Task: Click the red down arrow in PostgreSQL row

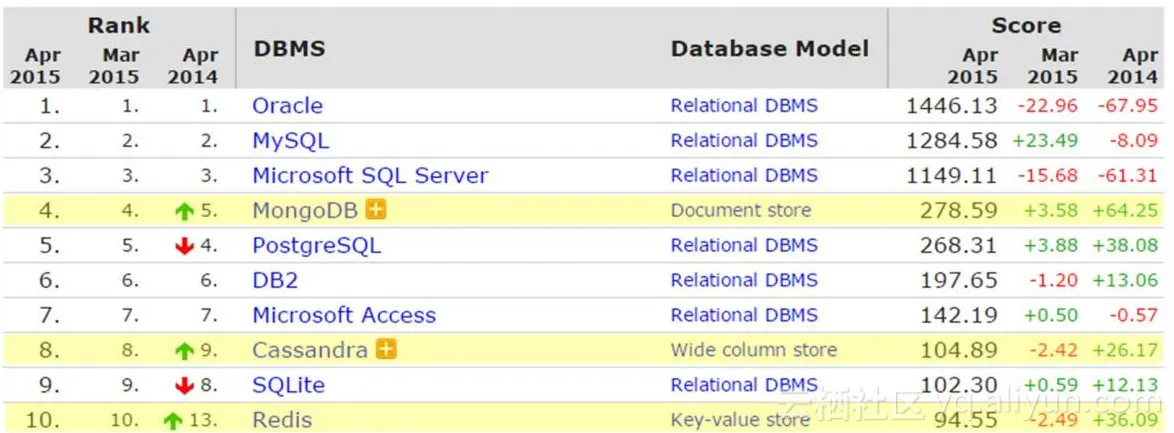Action: pyautogui.click(x=183, y=246)
